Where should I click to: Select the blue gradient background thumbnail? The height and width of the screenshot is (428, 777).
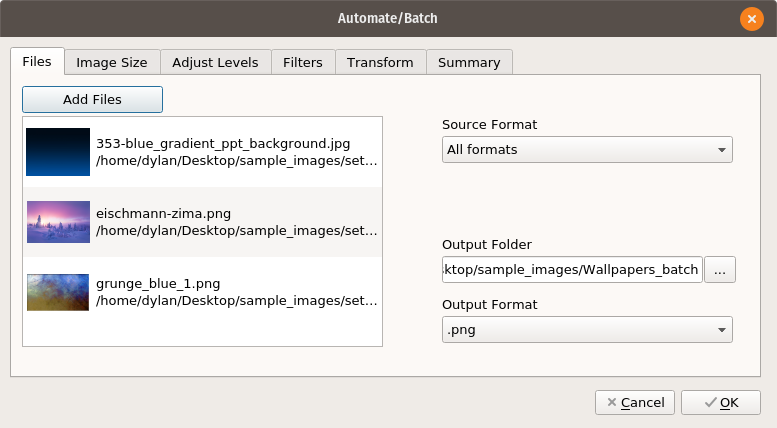click(x=58, y=152)
